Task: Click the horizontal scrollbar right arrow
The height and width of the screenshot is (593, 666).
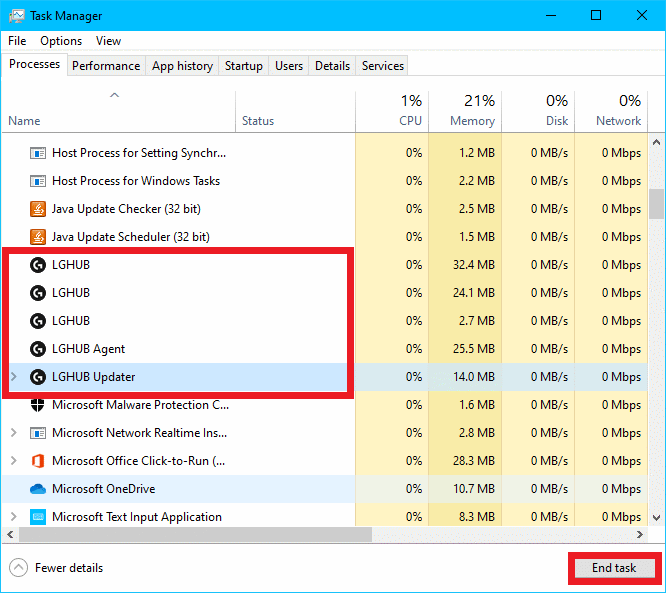Action: 640,534
